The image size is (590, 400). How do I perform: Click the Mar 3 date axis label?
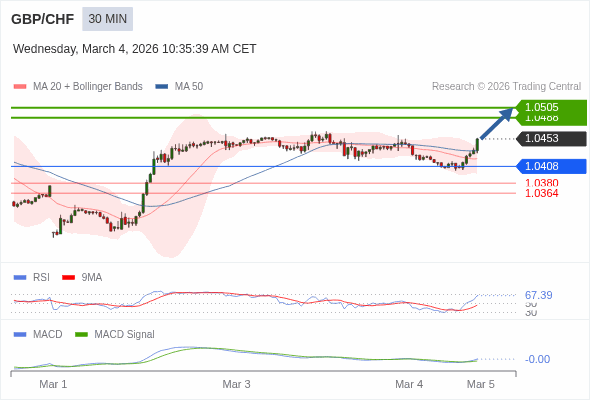click(x=236, y=385)
